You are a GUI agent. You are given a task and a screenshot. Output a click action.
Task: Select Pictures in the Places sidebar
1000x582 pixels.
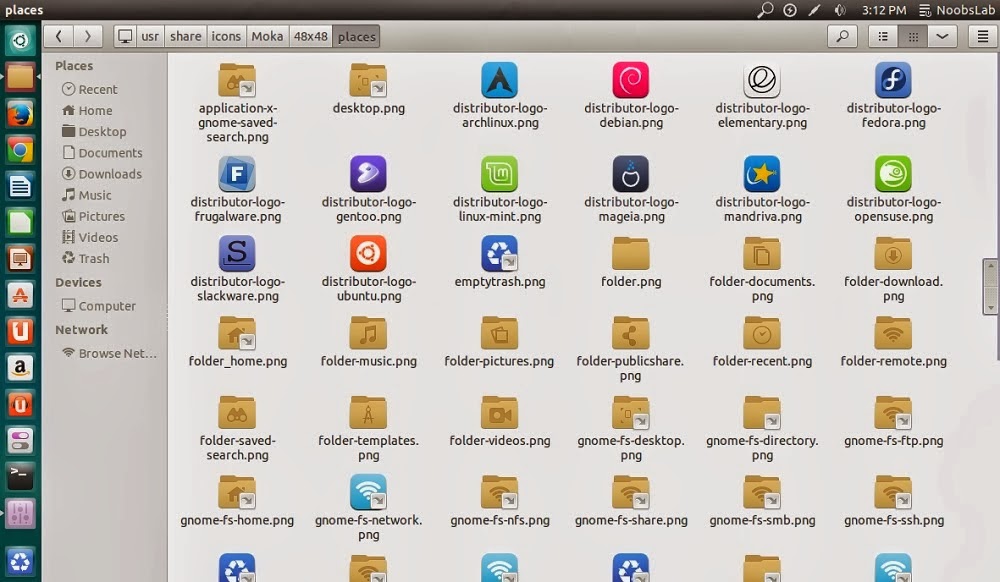coord(103,216)
